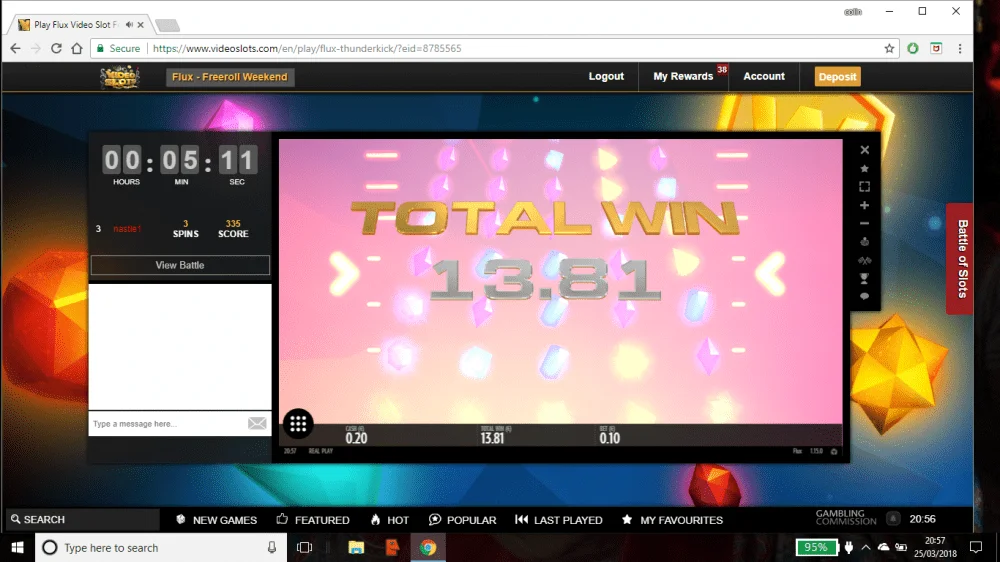Screen dimensions: 1000x562
Task: Click the Secure site info badge
Action: pos(119,48)
